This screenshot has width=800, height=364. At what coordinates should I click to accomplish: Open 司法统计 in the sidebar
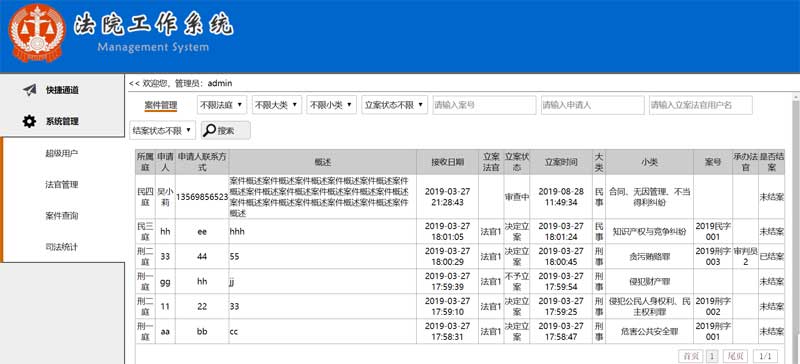(x=62, y=247)
